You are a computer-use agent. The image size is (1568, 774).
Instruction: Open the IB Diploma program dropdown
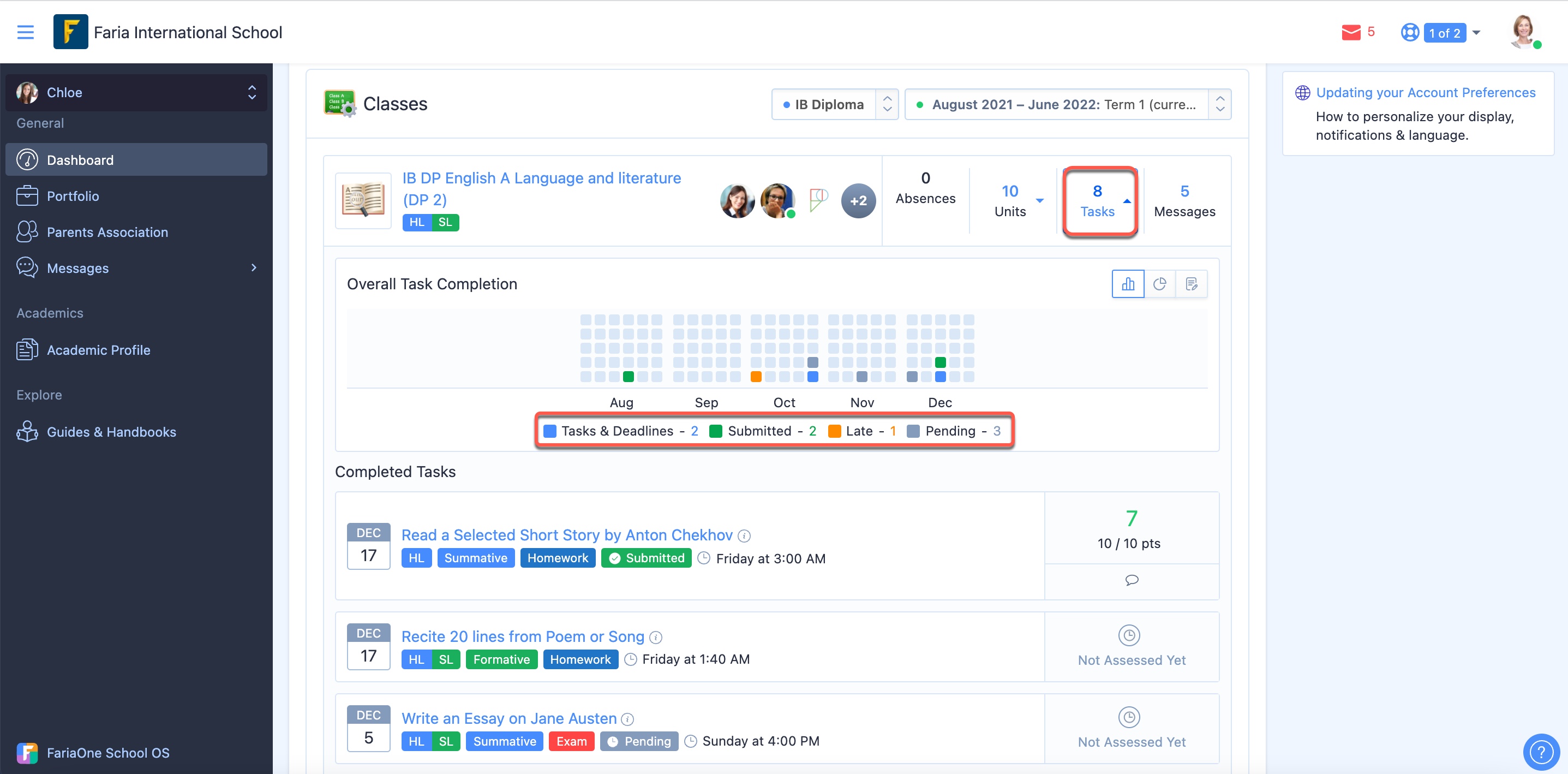click(x=835, y=105)
